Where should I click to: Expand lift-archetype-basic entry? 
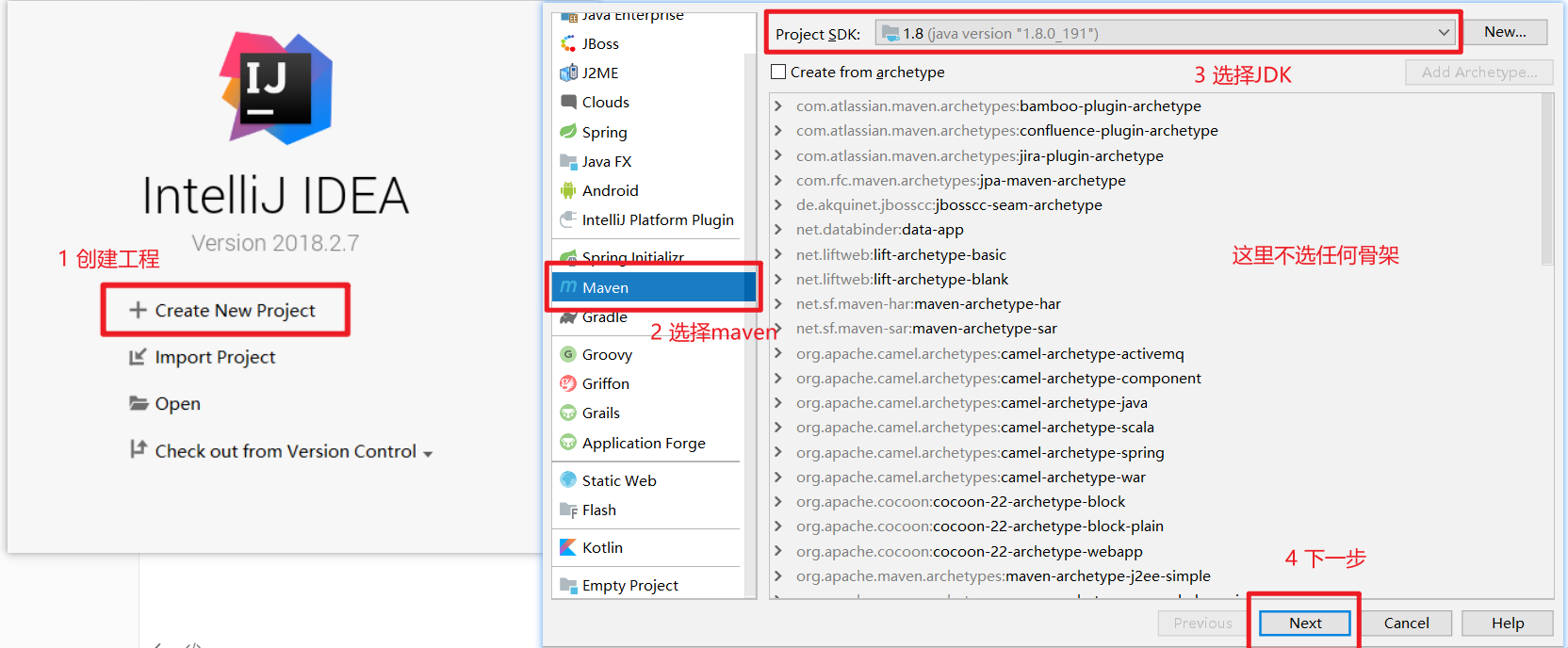(778, 254)
